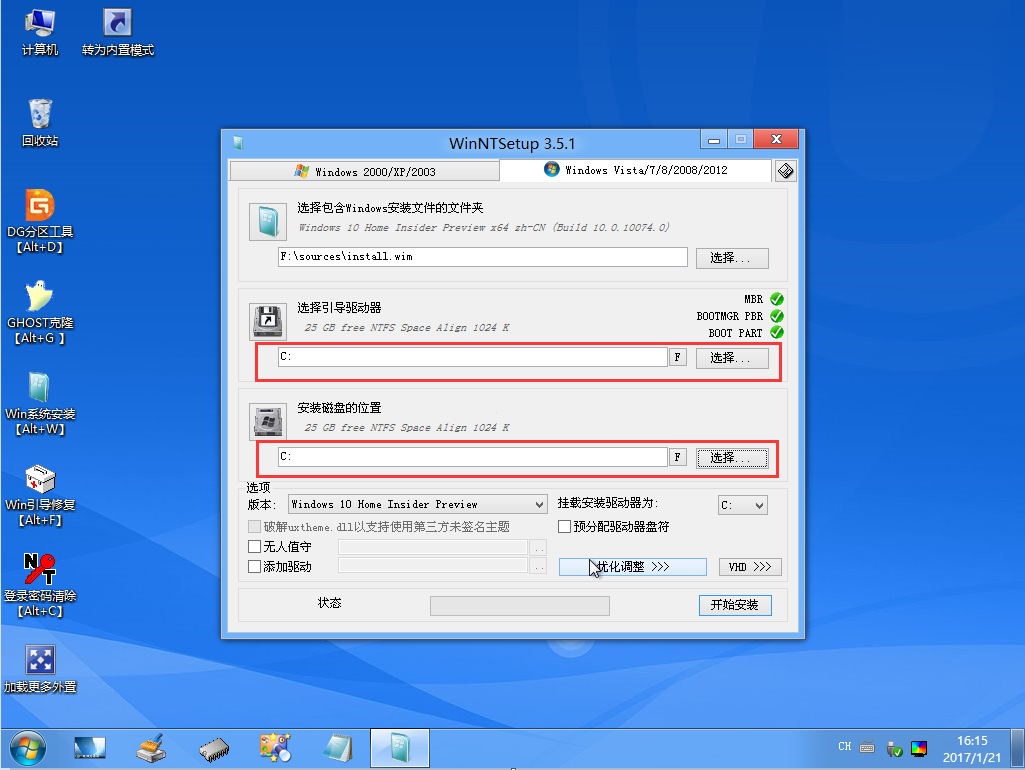The image size is (1025, 770).
Task: Open the 转为内置模式 shortcut icon
Action: click(118, 33)
